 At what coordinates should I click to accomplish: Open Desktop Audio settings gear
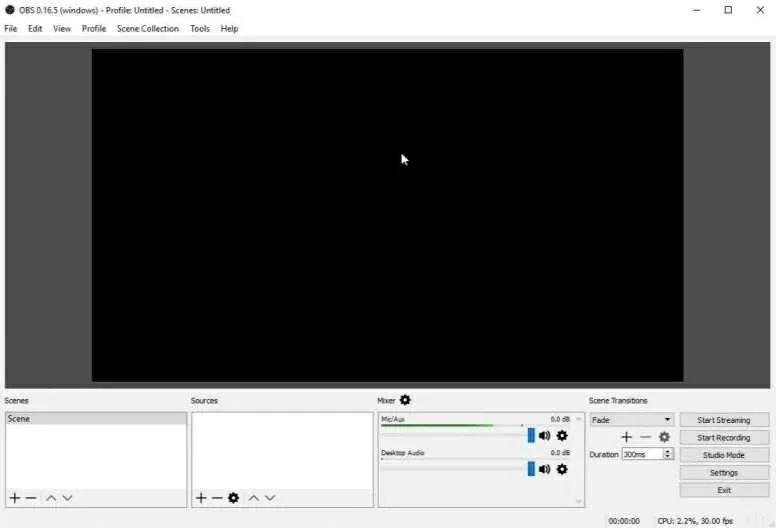[x=562, y=469]
